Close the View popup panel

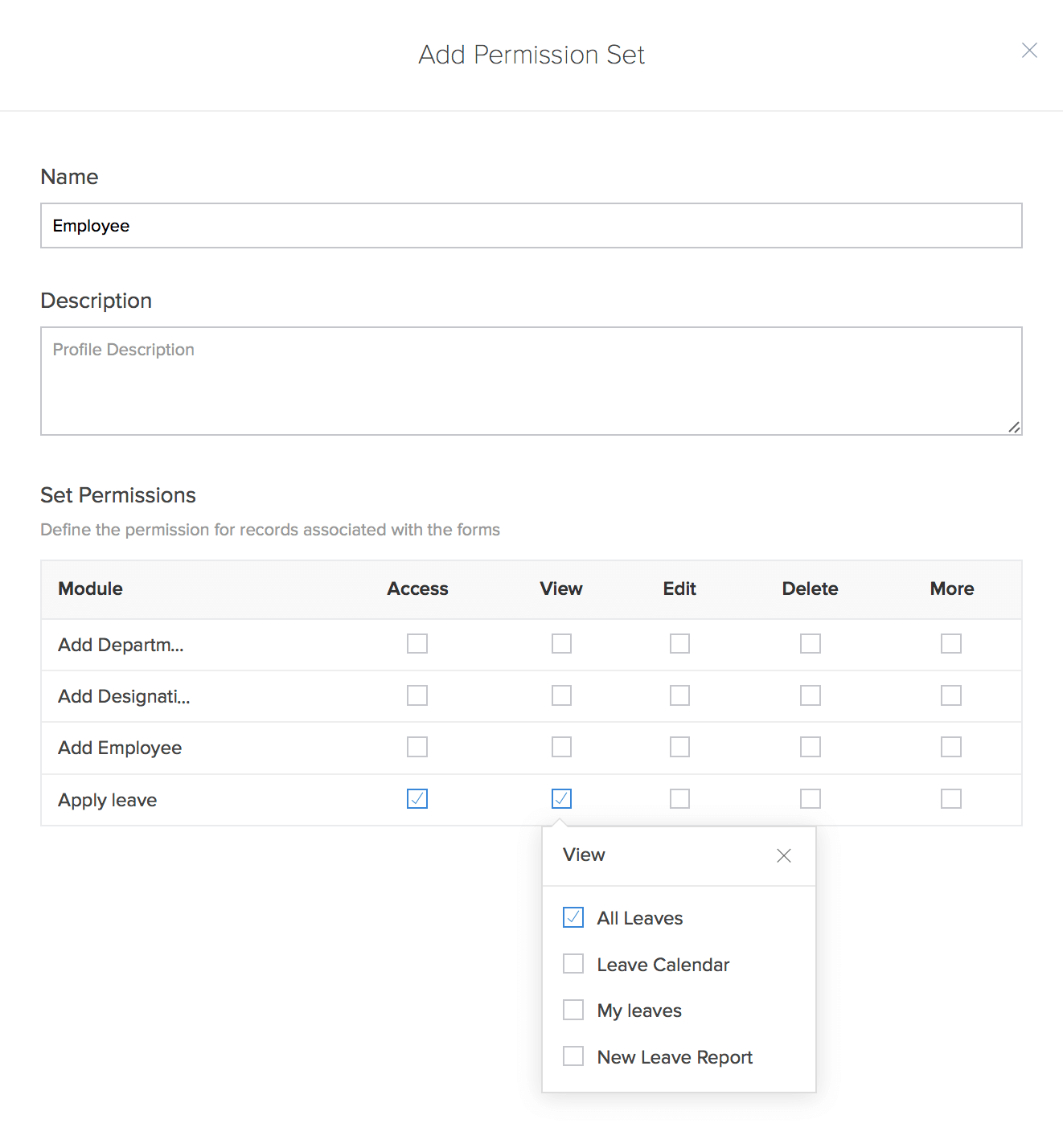[x=783, y=855]
